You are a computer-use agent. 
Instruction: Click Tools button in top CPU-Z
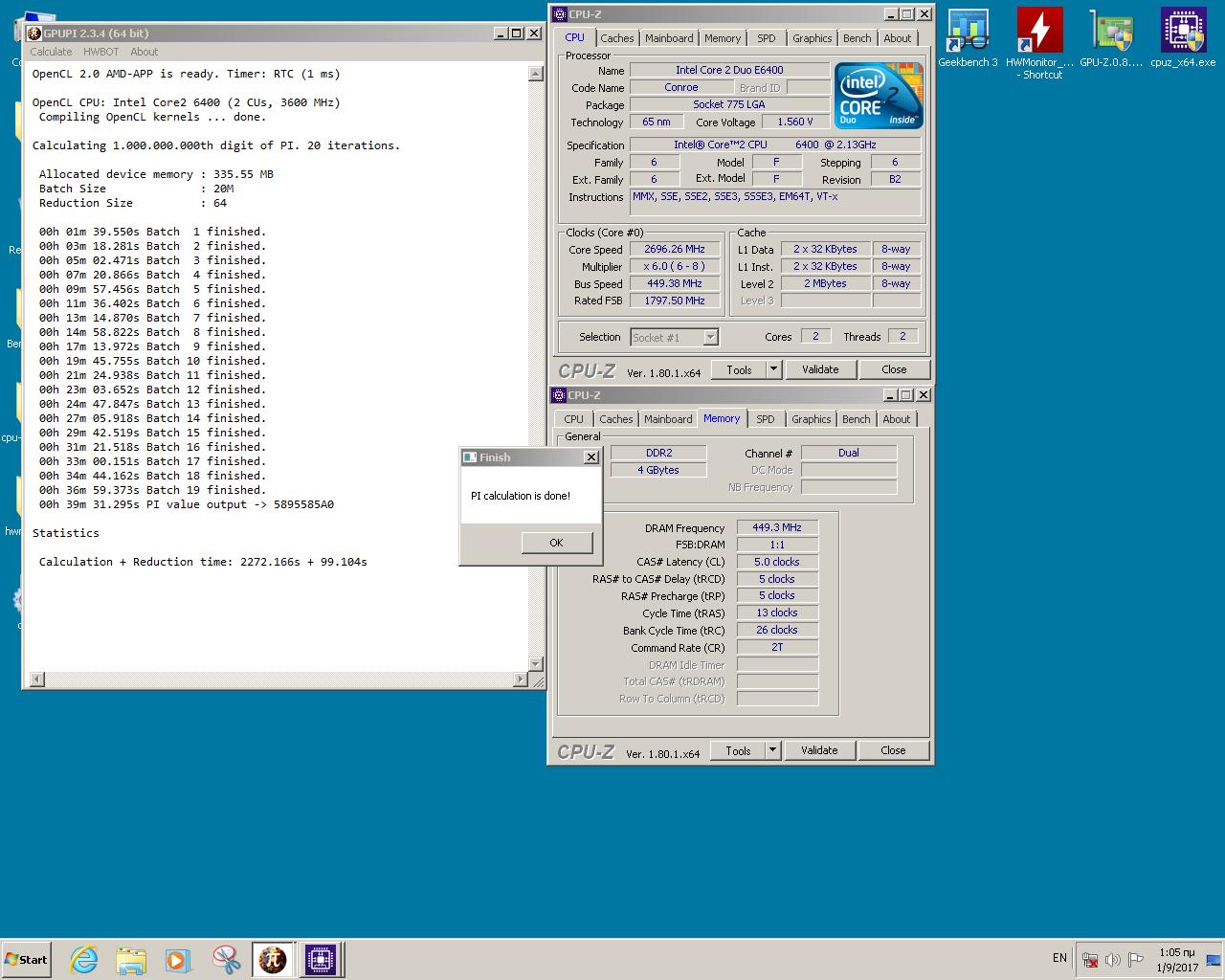739,369
